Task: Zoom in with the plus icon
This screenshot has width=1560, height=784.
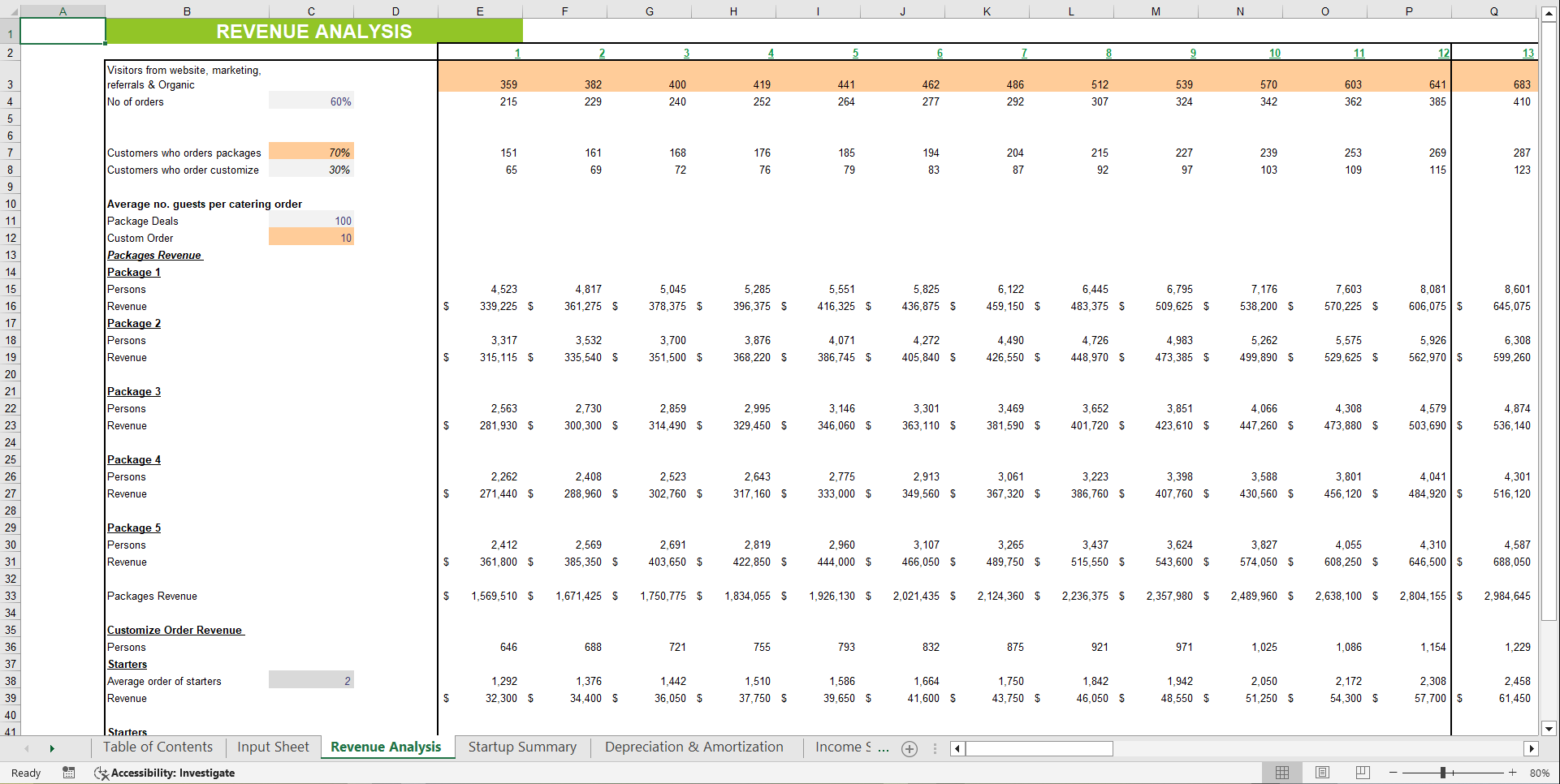Action: click(1512, 773)
